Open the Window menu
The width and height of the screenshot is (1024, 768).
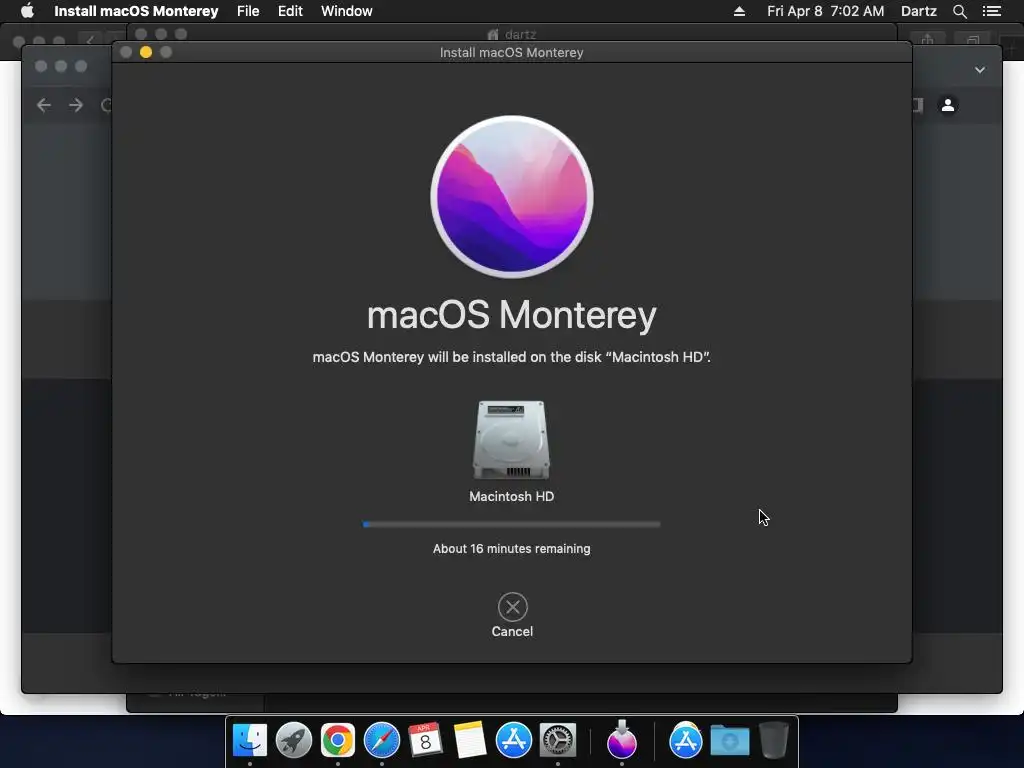[x=347, y=11]
